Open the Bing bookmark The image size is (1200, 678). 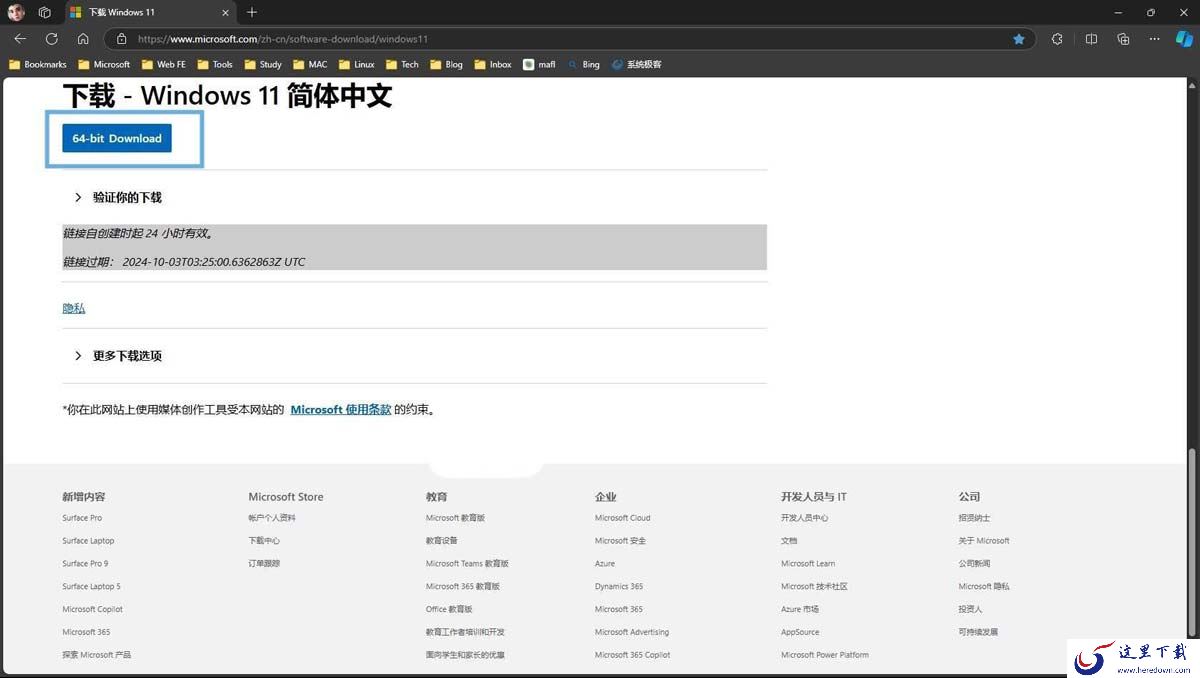pyautogui.click(x=583, y=64)
